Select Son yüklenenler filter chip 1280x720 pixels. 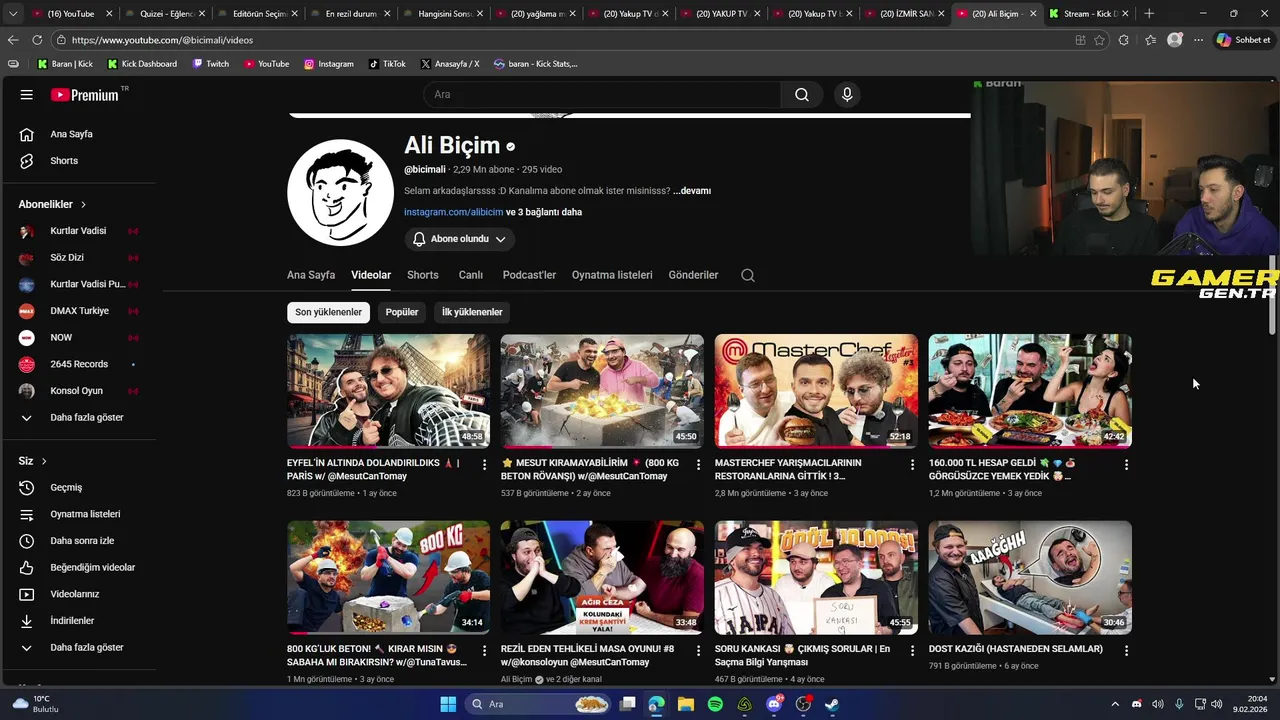coord(328,312)
